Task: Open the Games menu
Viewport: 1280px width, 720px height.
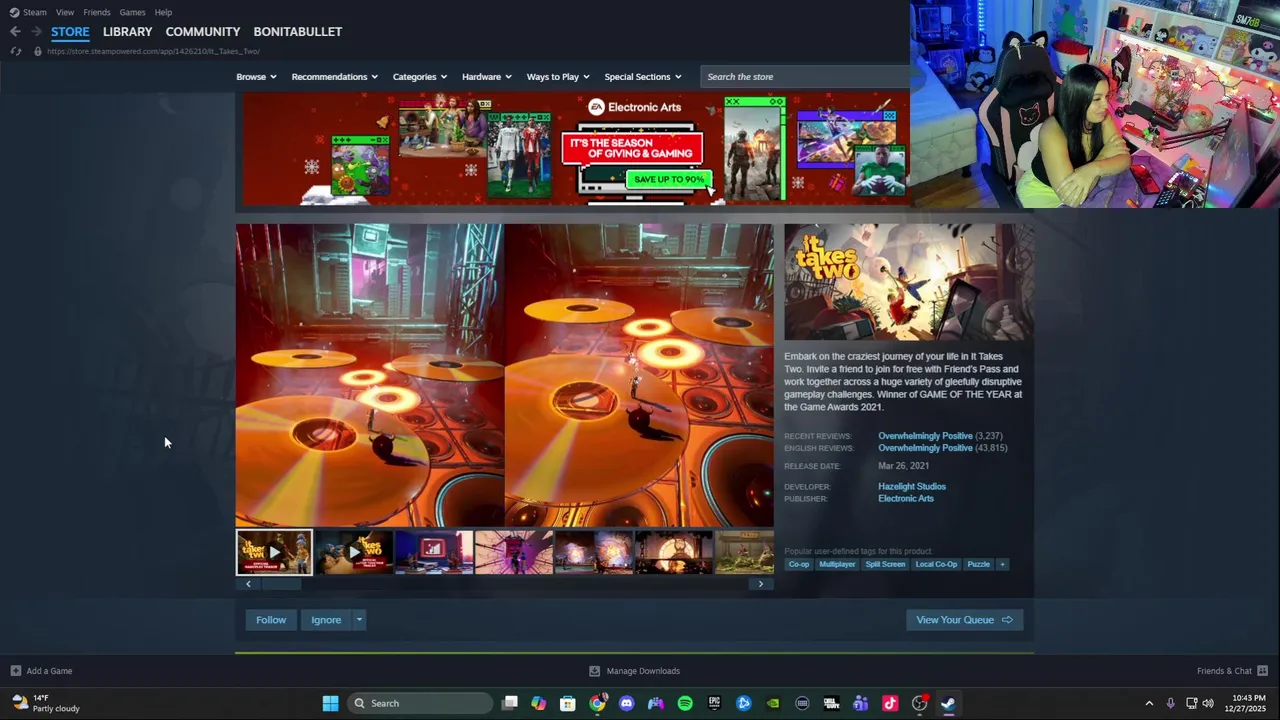Action: pos(132,12)
